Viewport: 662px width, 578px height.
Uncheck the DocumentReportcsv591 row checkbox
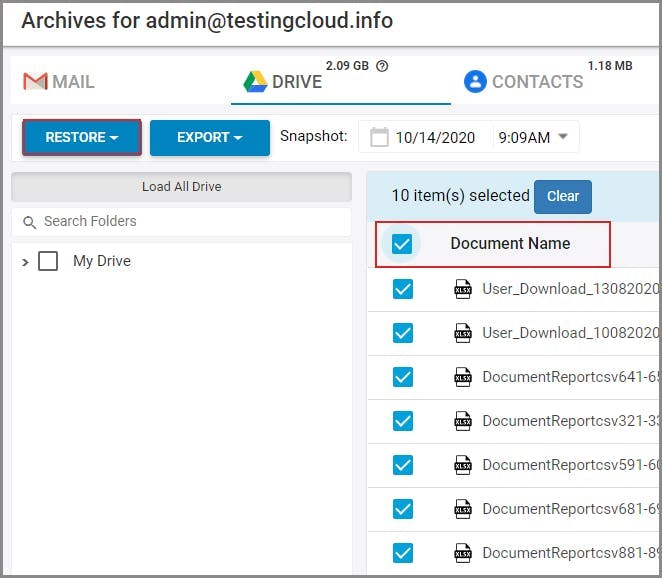click(x=402, y=465)
